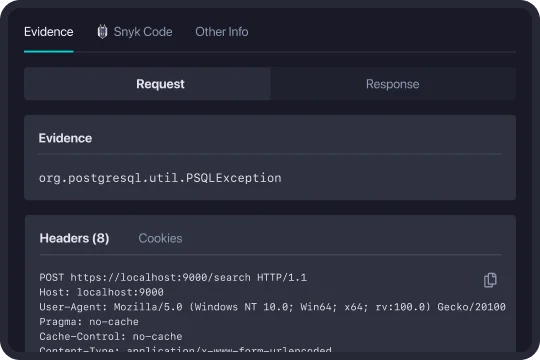
Task: Open the Other Info tab
Action: tap(222, 32)
